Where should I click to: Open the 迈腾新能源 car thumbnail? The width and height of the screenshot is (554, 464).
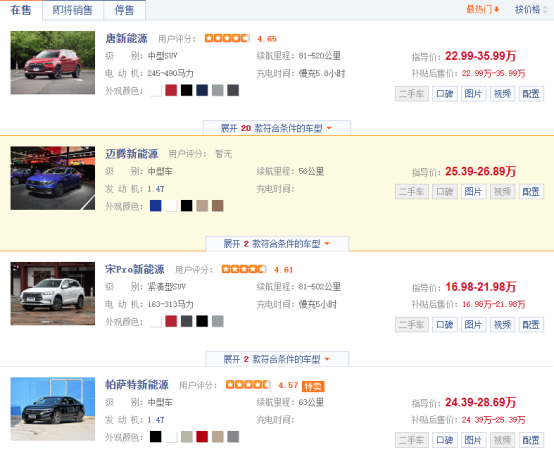coord(53,178)
